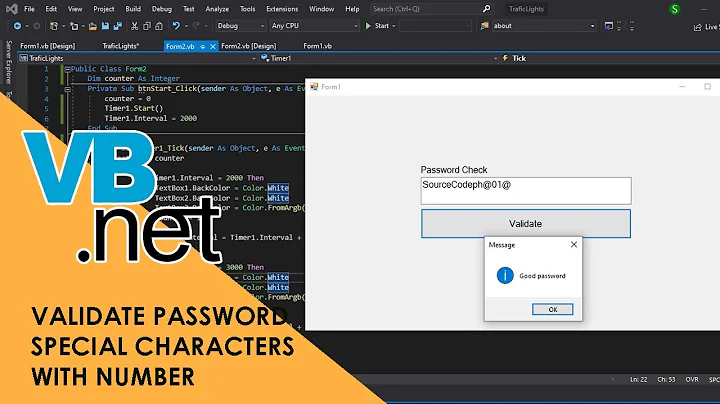The image size is (720, 404).
Task: Click the 'Good password' message text
Action: tap(542, 276)
